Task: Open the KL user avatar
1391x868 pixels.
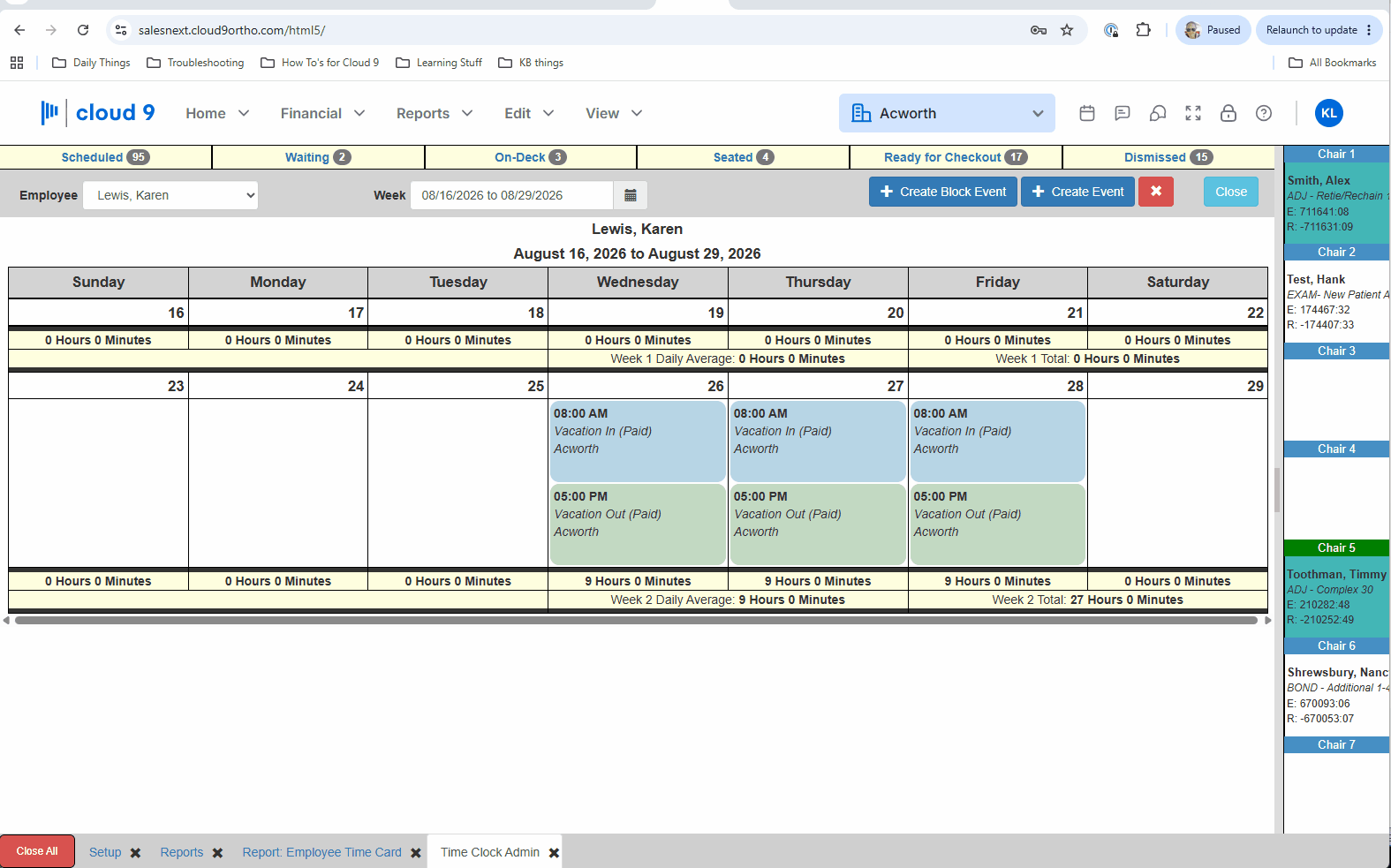Action: [1329, 113]
